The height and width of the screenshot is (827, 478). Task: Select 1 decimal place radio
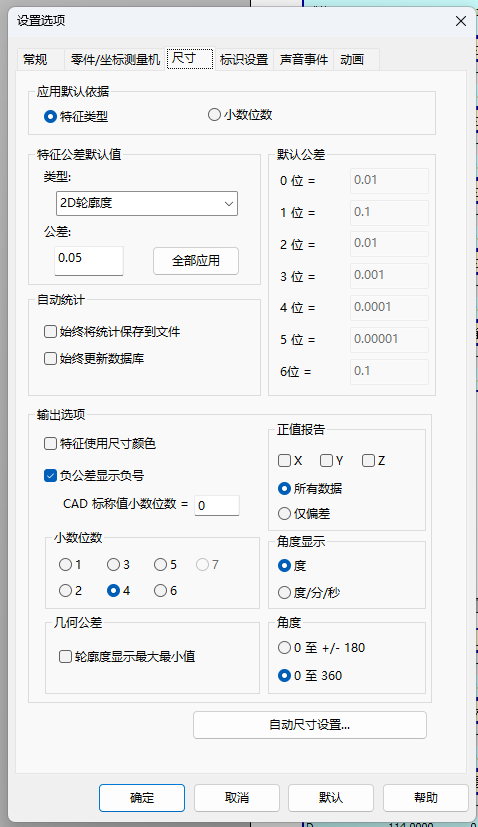(x=70, y=565)
